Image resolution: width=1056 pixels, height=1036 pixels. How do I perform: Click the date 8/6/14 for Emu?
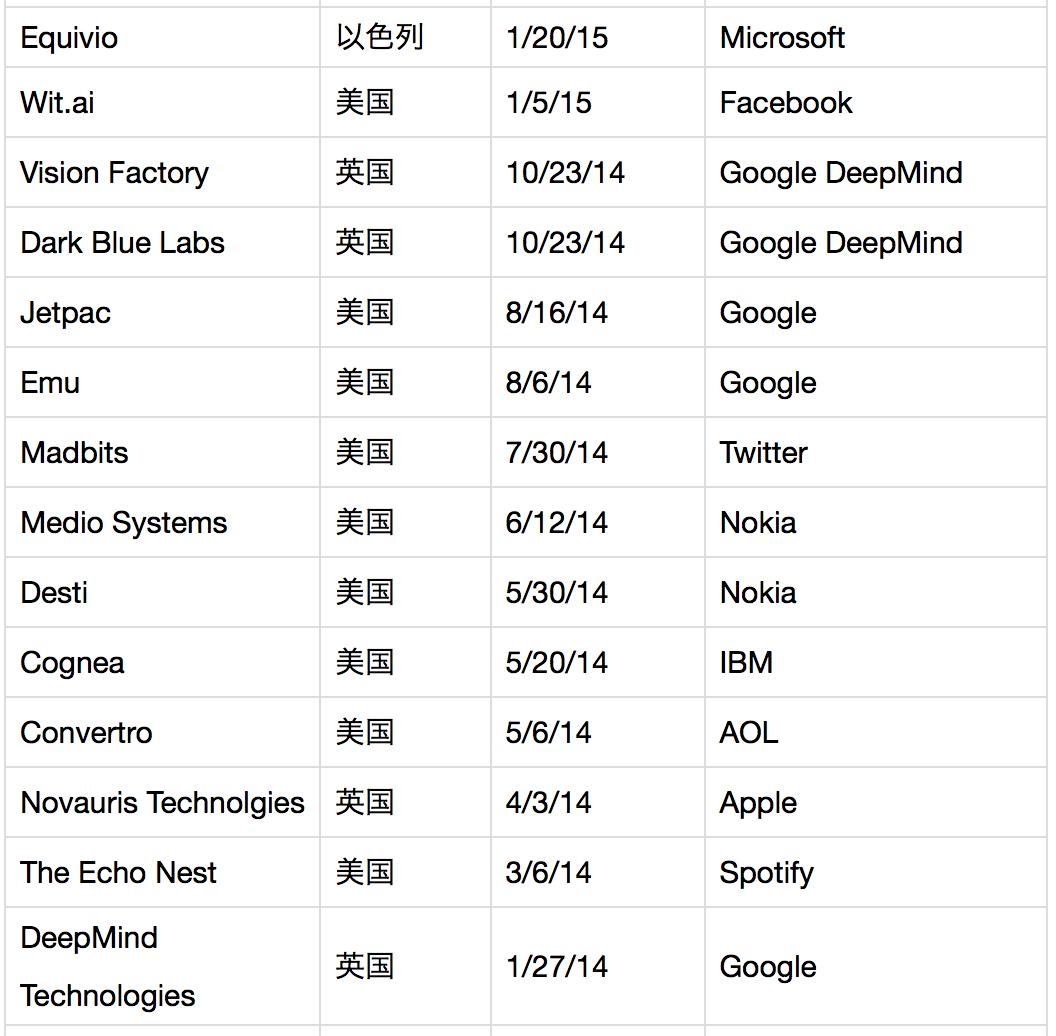[548, 383]
